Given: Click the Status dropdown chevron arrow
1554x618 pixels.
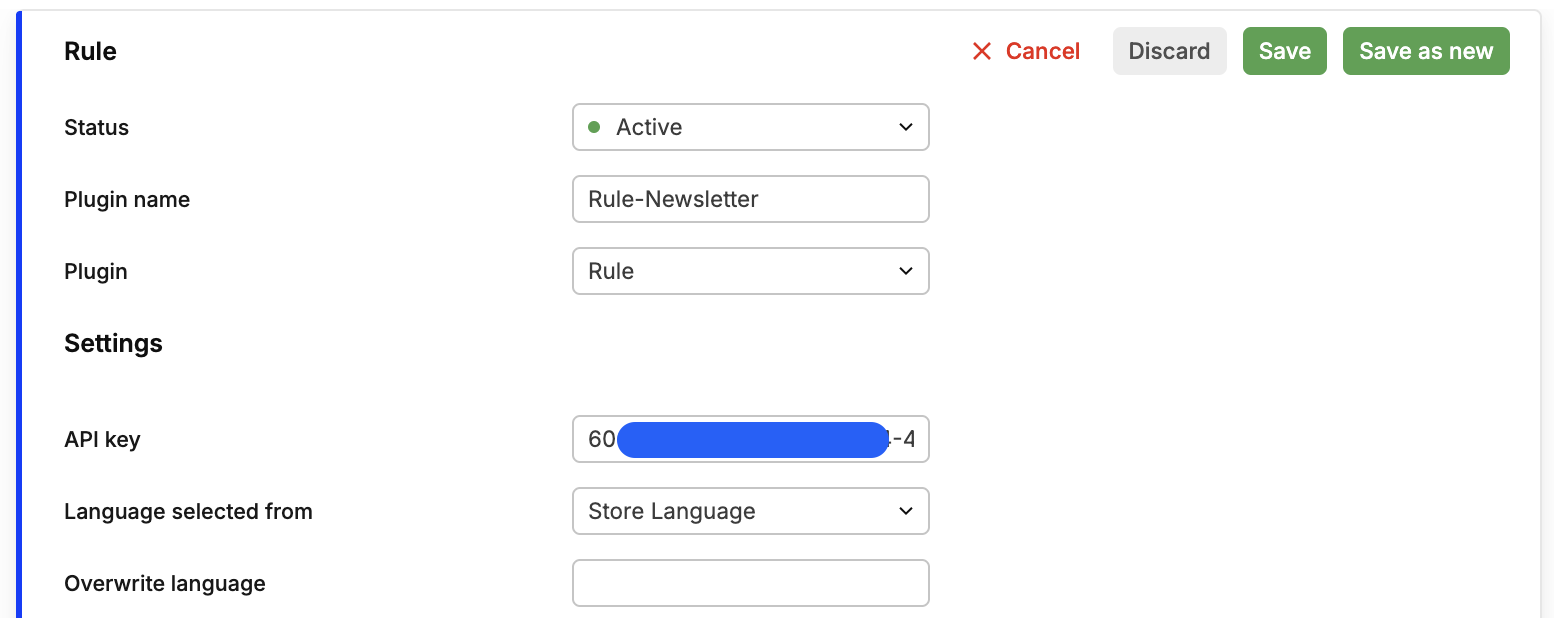Looking at the screenshot, I should coord(905,127).
